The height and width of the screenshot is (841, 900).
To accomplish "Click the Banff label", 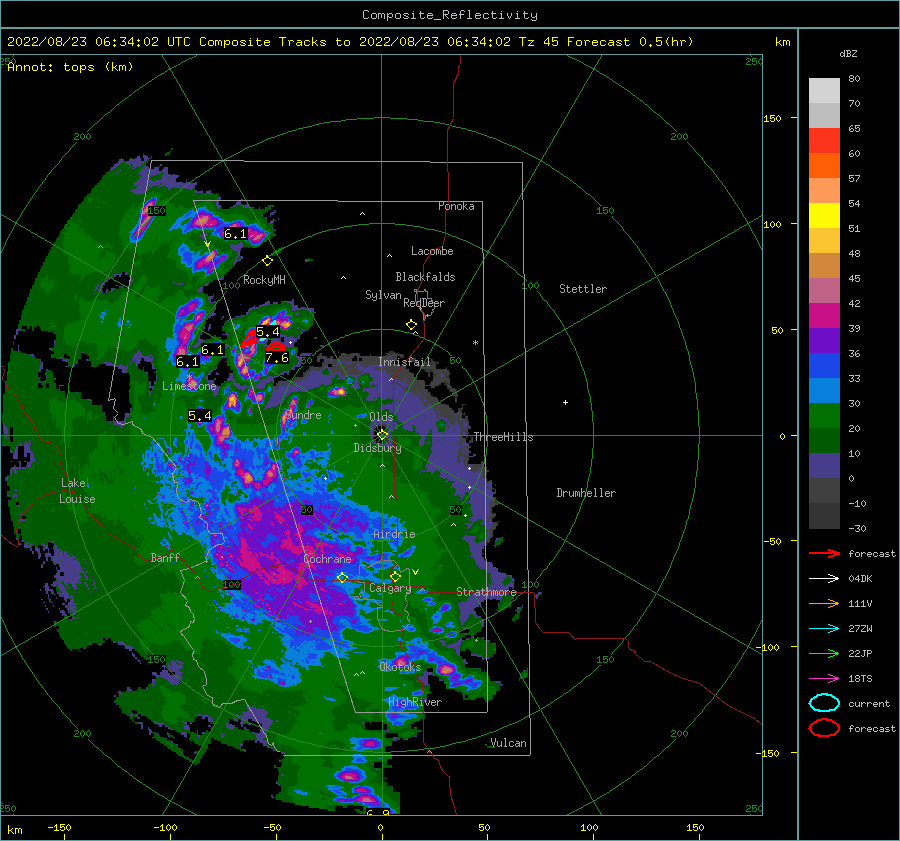I will (x=165, y=557).
